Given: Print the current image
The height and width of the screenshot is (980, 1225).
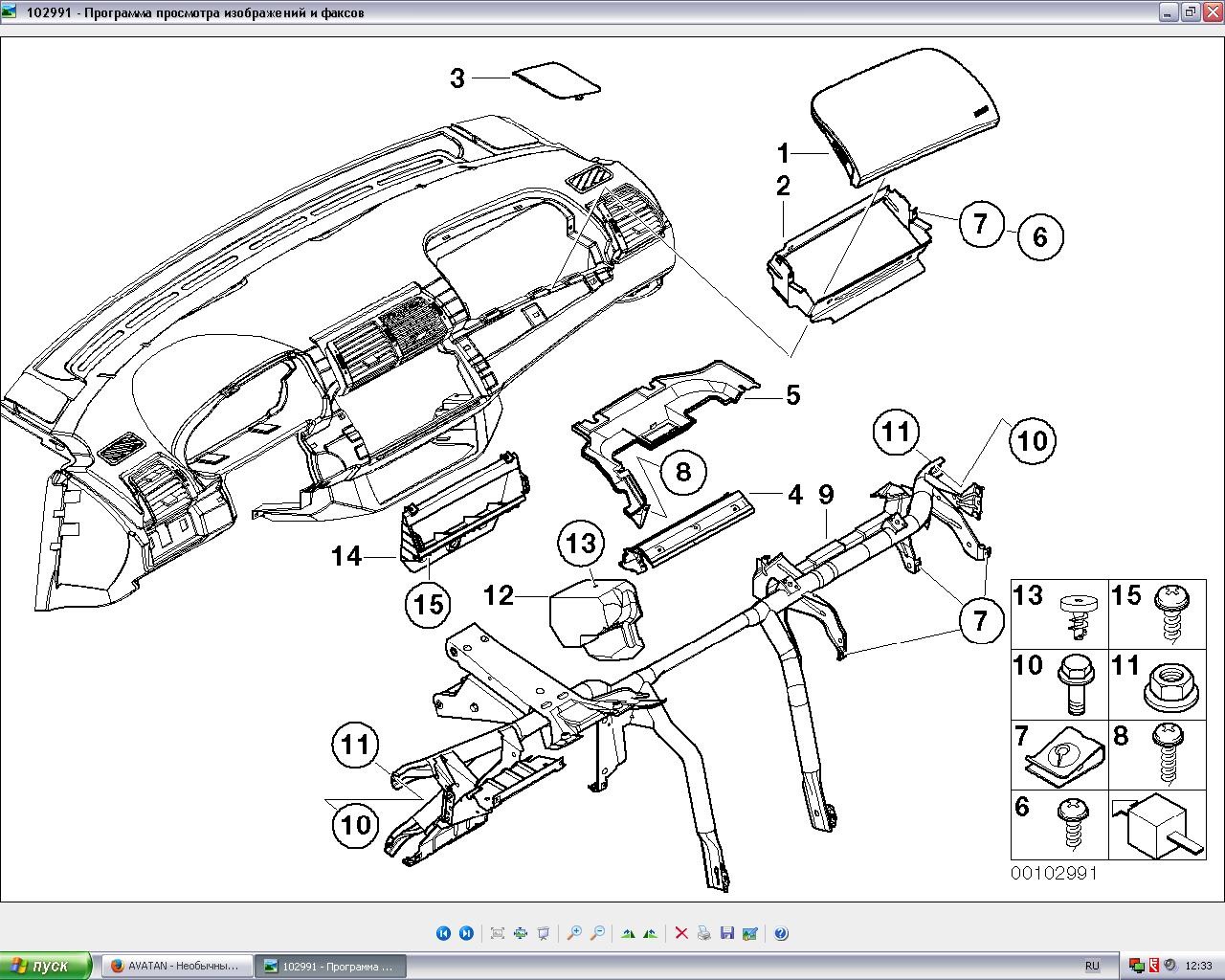Looking at the screenshot, I should click(704, 933).
